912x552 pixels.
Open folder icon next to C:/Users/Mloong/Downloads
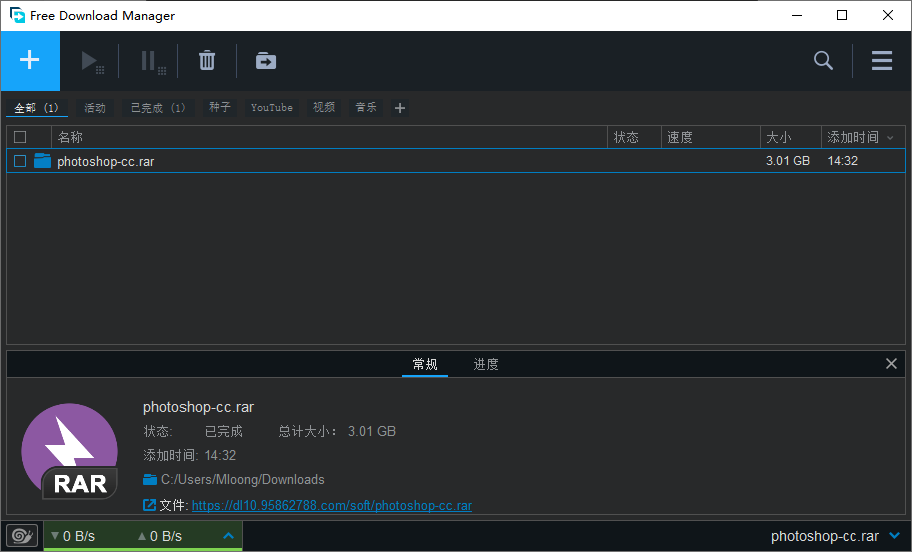[x=150, y=479]
